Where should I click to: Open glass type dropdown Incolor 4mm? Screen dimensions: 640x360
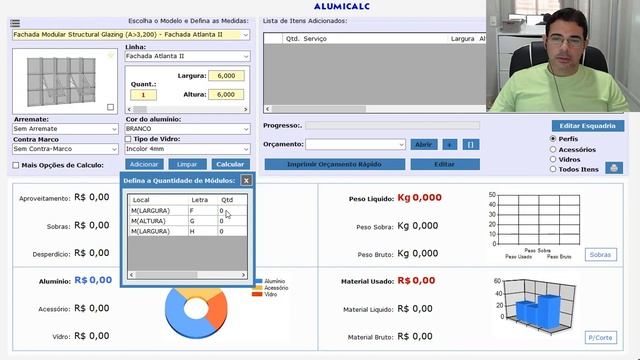187,149
